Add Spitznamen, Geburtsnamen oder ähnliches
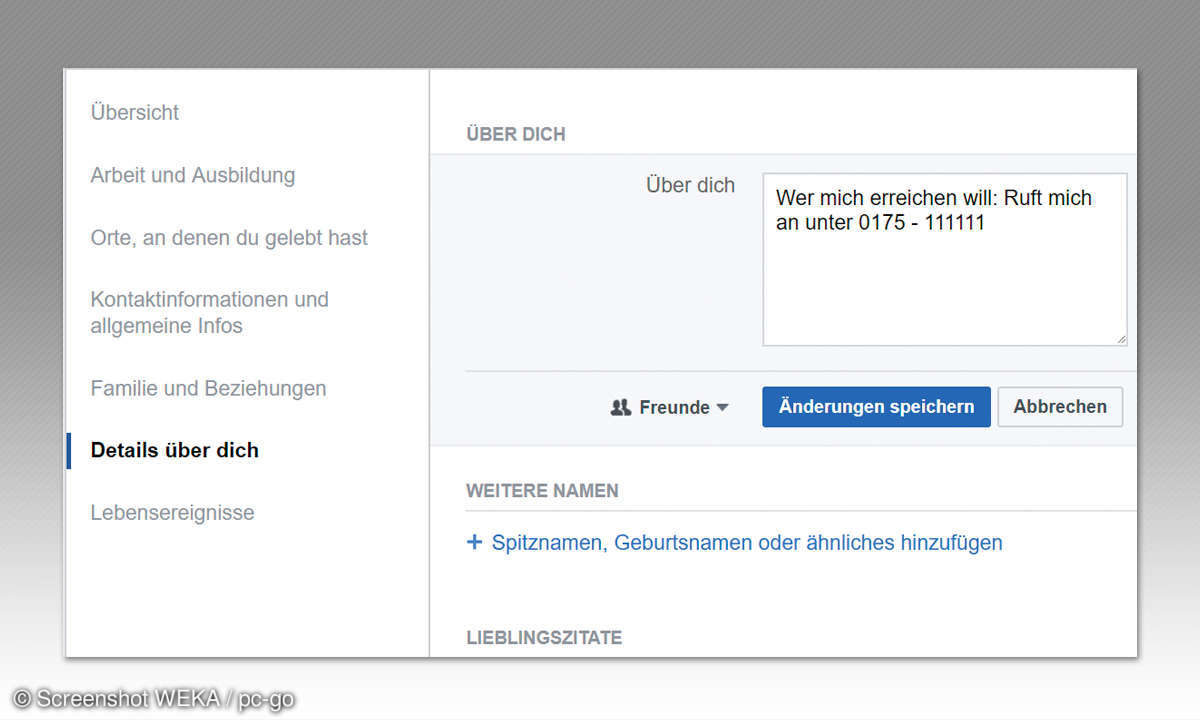This screenshot has height=720, width=1200. 746,543
